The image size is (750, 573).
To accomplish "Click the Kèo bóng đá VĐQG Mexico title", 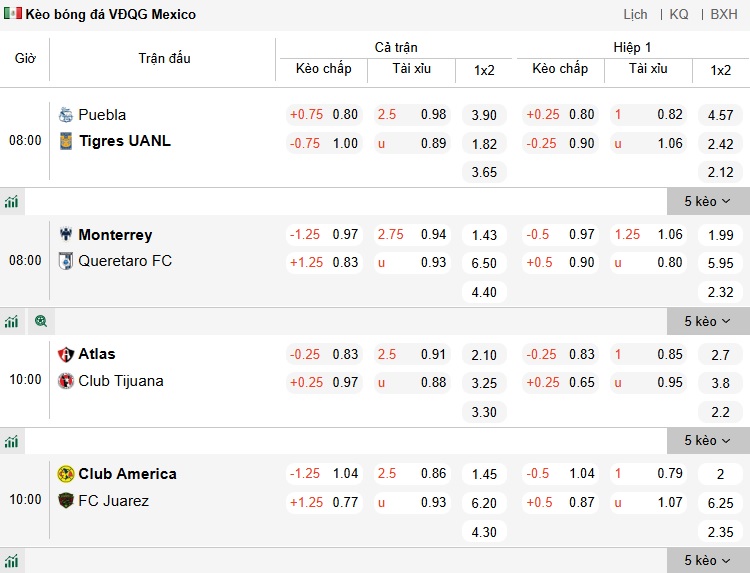I will pyautogui.click(x=110, y=15).
